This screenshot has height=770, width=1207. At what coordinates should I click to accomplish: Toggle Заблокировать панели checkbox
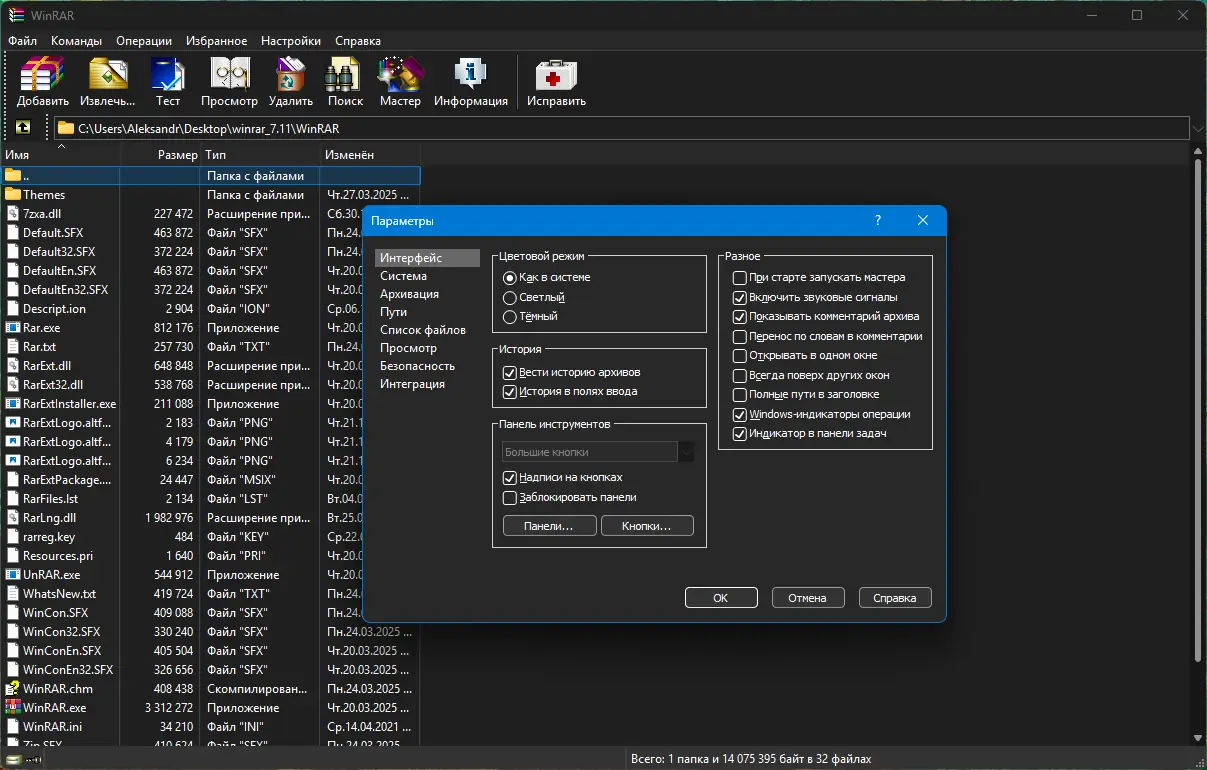click(x=510, y=497)
